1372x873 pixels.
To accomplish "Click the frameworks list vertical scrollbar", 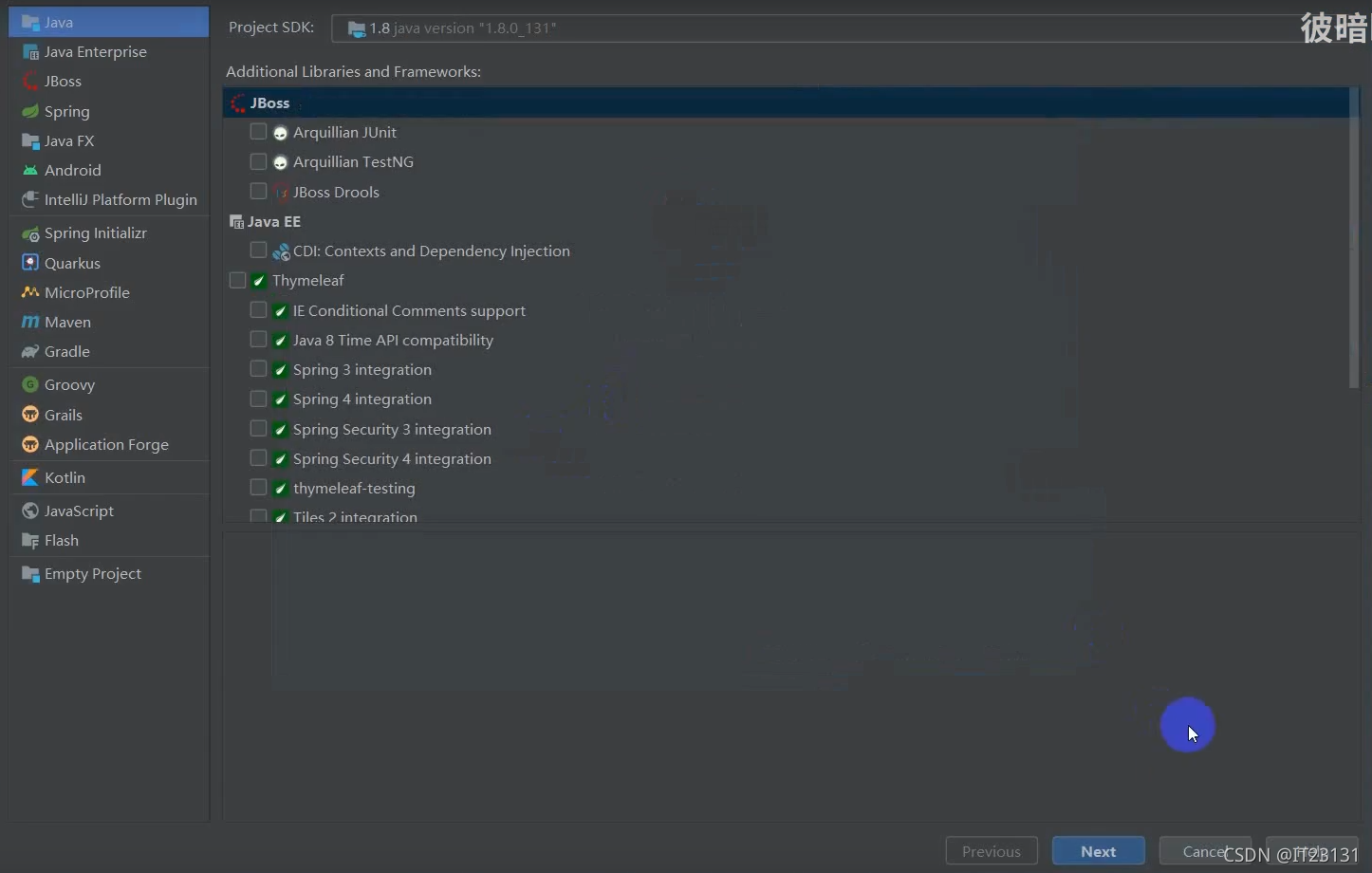I will pos(1354,237).
